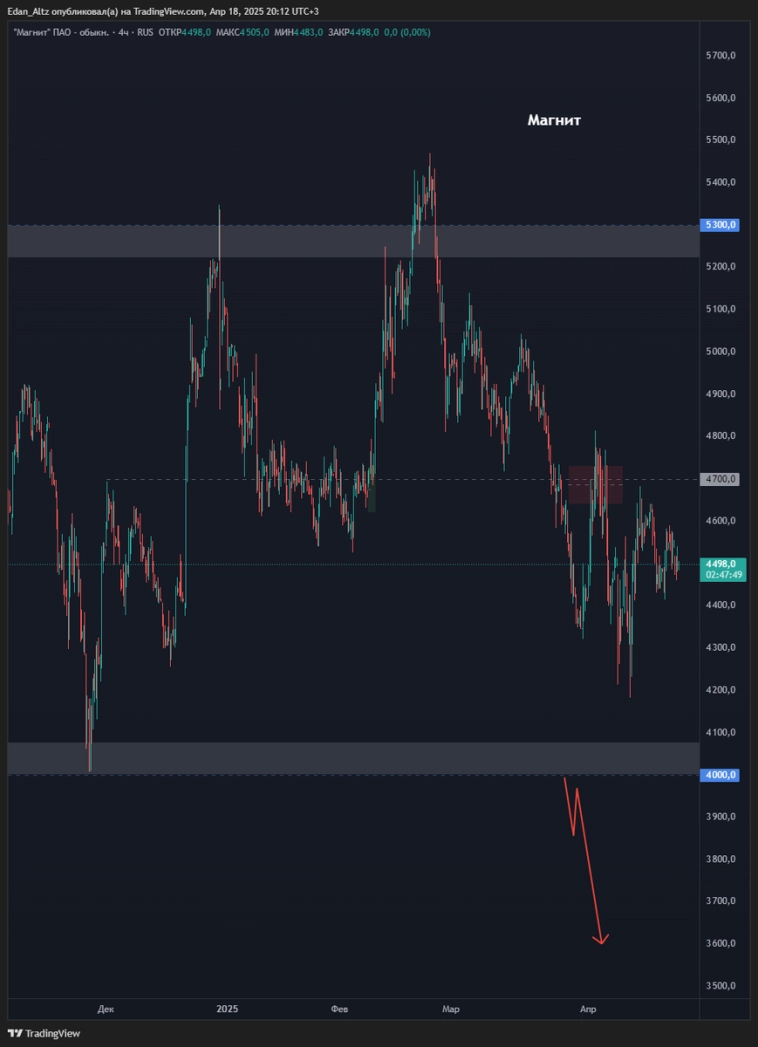This screenshot has width=758, height=1047.
Task: Click the TradingView logo at bottom left
Action: tap(44, 1033)
